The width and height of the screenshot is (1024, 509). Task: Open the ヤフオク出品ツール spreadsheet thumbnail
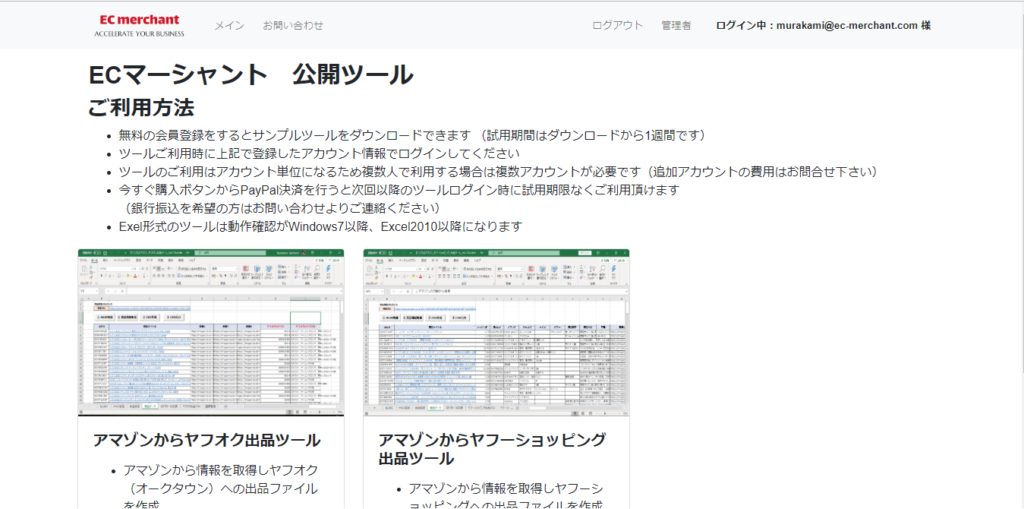click(210, 332)
